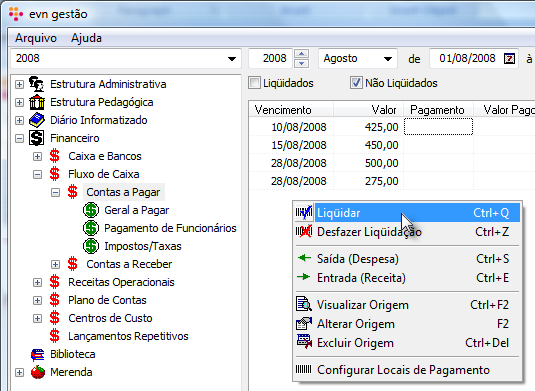
Task: Select Entrada (Receita) in the context menu
Action: coord(407,277)
